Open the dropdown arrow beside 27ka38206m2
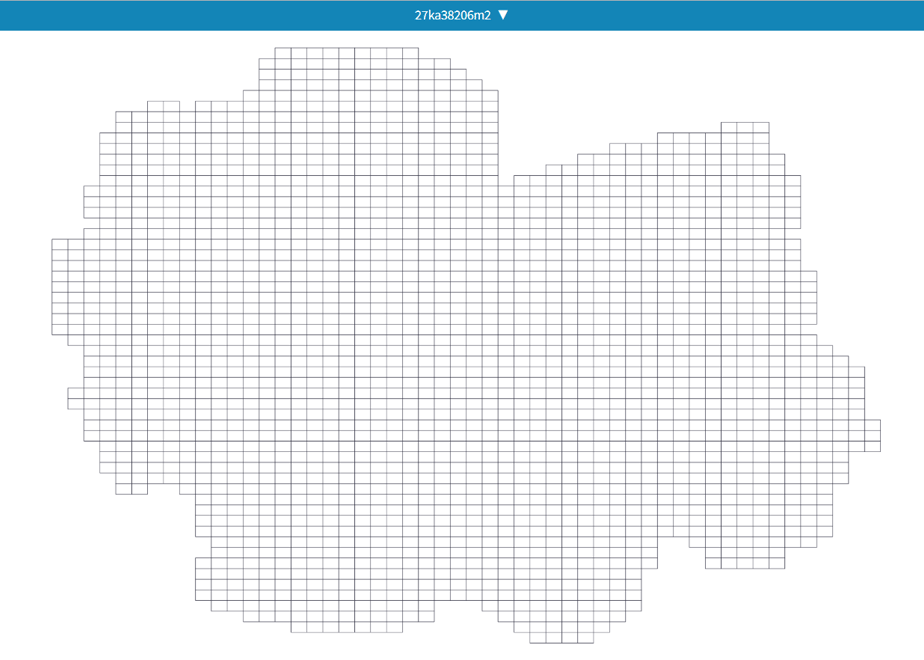 [x=503, y=15]
